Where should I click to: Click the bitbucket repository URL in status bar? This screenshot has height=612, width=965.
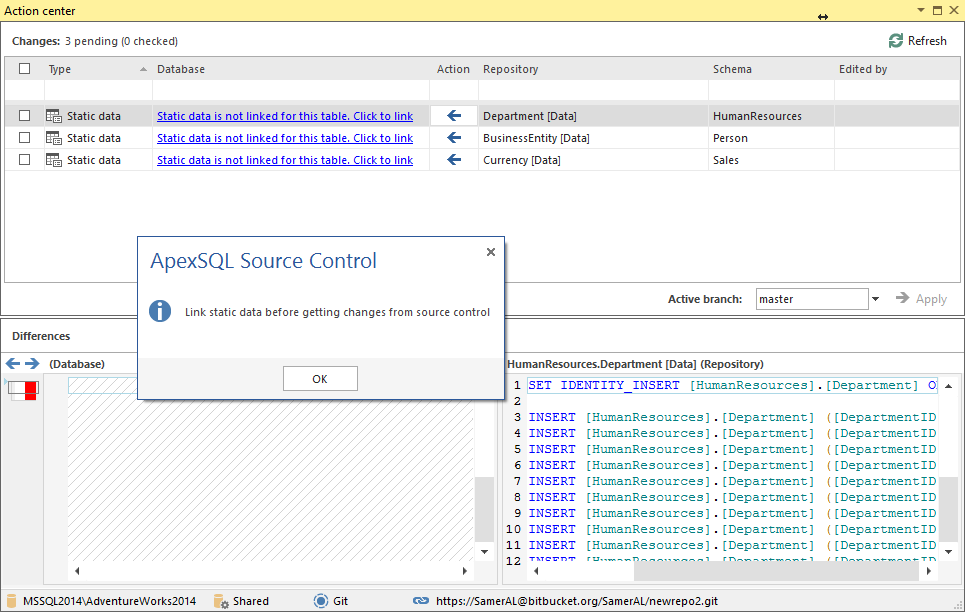[577, 601]
